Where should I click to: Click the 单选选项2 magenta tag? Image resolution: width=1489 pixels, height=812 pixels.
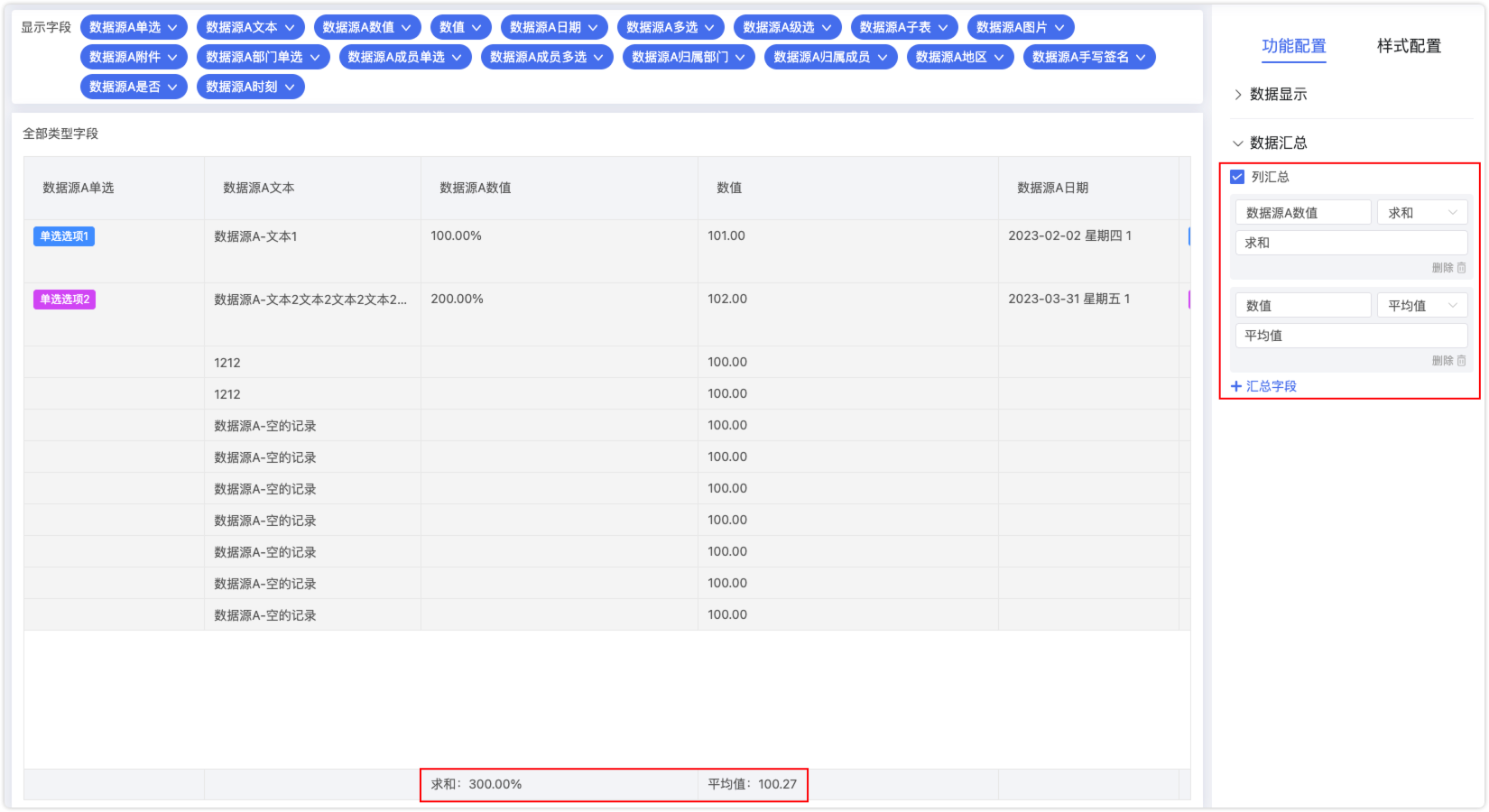(64, 300)
